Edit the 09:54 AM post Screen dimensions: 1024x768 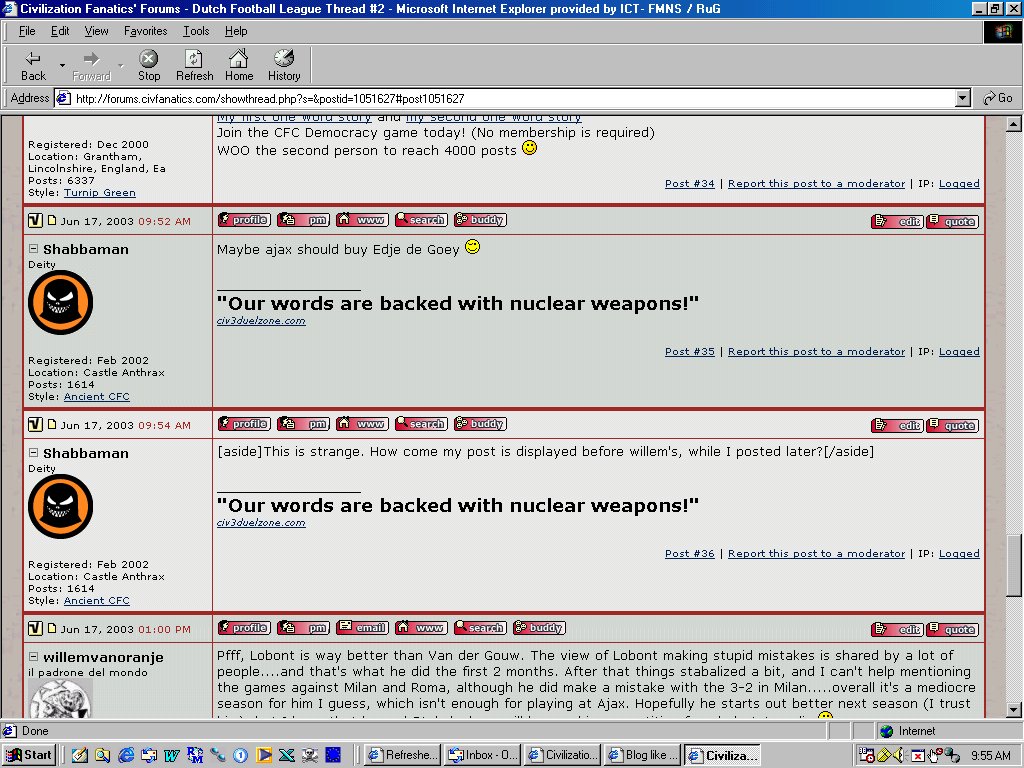point(897,425)
